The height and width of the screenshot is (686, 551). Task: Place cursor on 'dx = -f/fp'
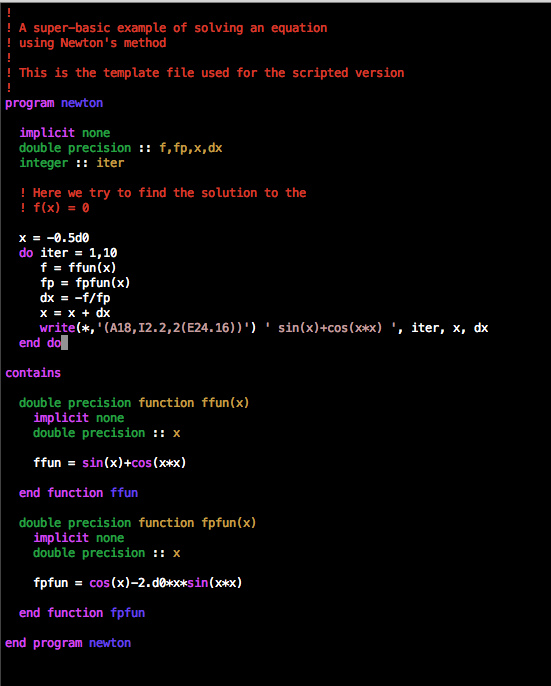click(x=75, y=298)
